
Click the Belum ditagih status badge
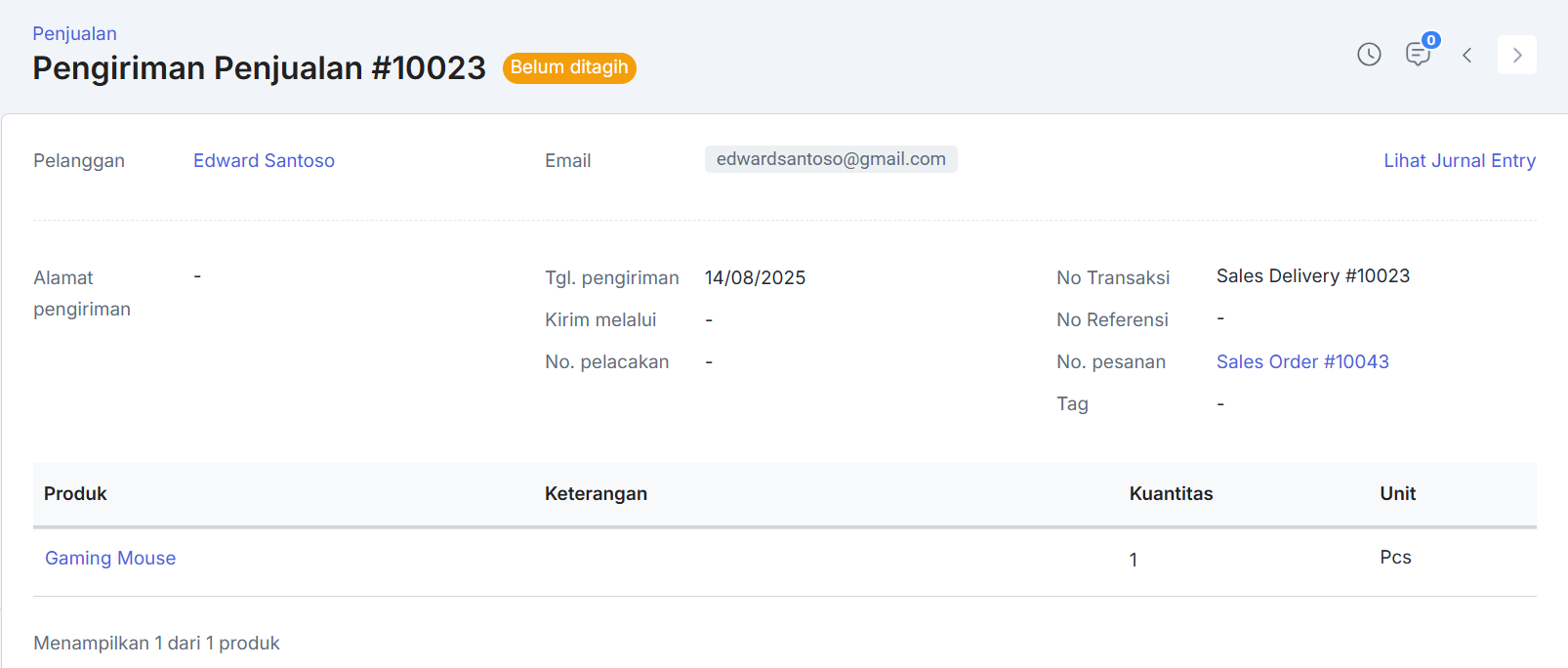(x=569, y=67)
